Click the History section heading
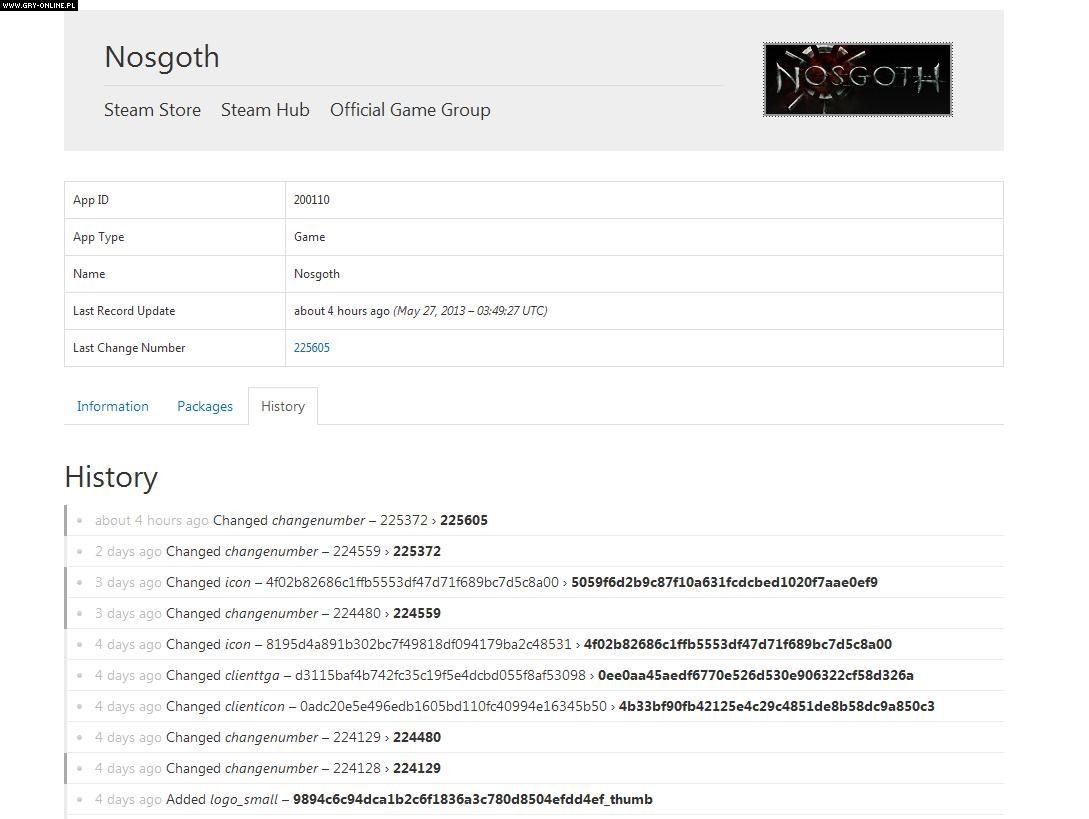Viewport: 1089px width, 819px height. (111, 477)
